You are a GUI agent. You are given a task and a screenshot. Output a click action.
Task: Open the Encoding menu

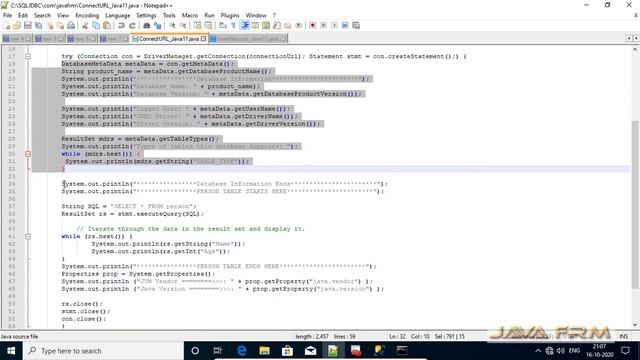[87, 15]
